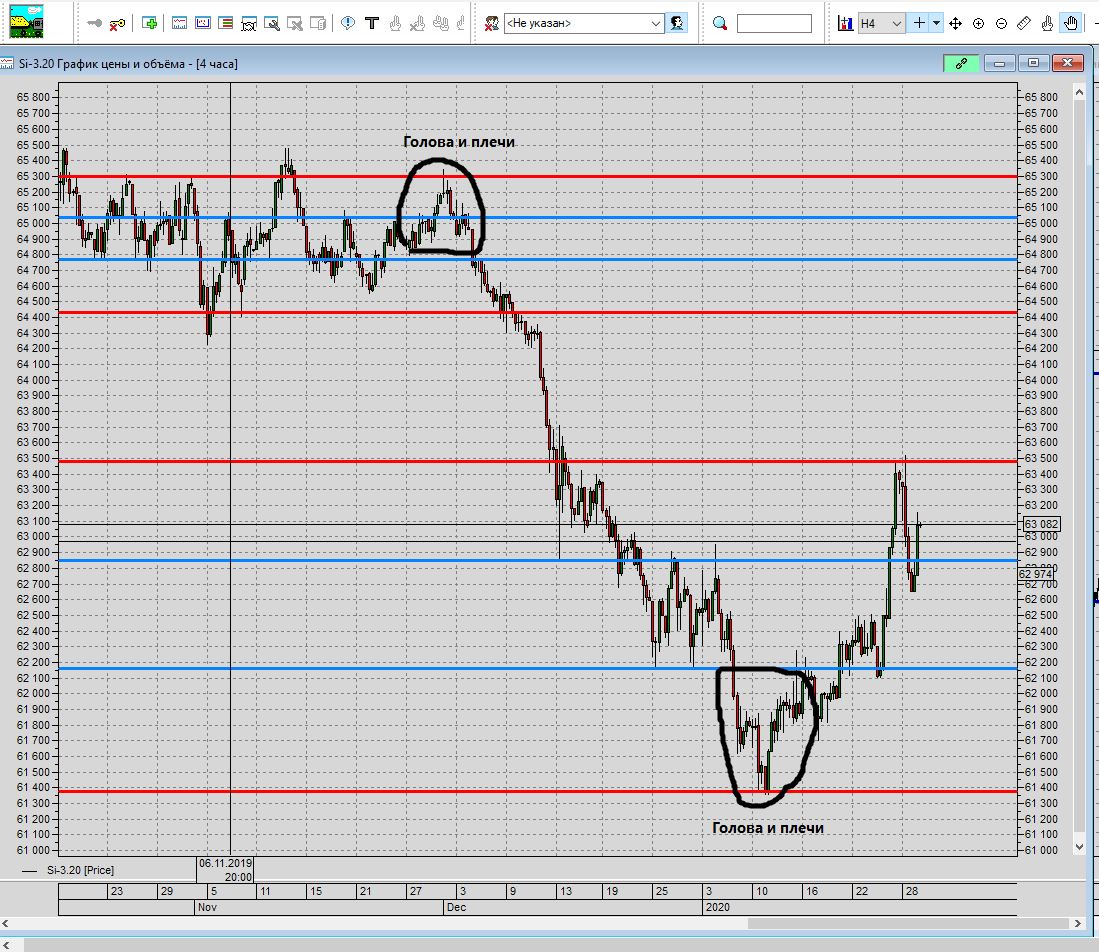The width and height of the screenshot is (1099, 952).
Task: Select the bold T text tool icon
Action: click(372, 23)
